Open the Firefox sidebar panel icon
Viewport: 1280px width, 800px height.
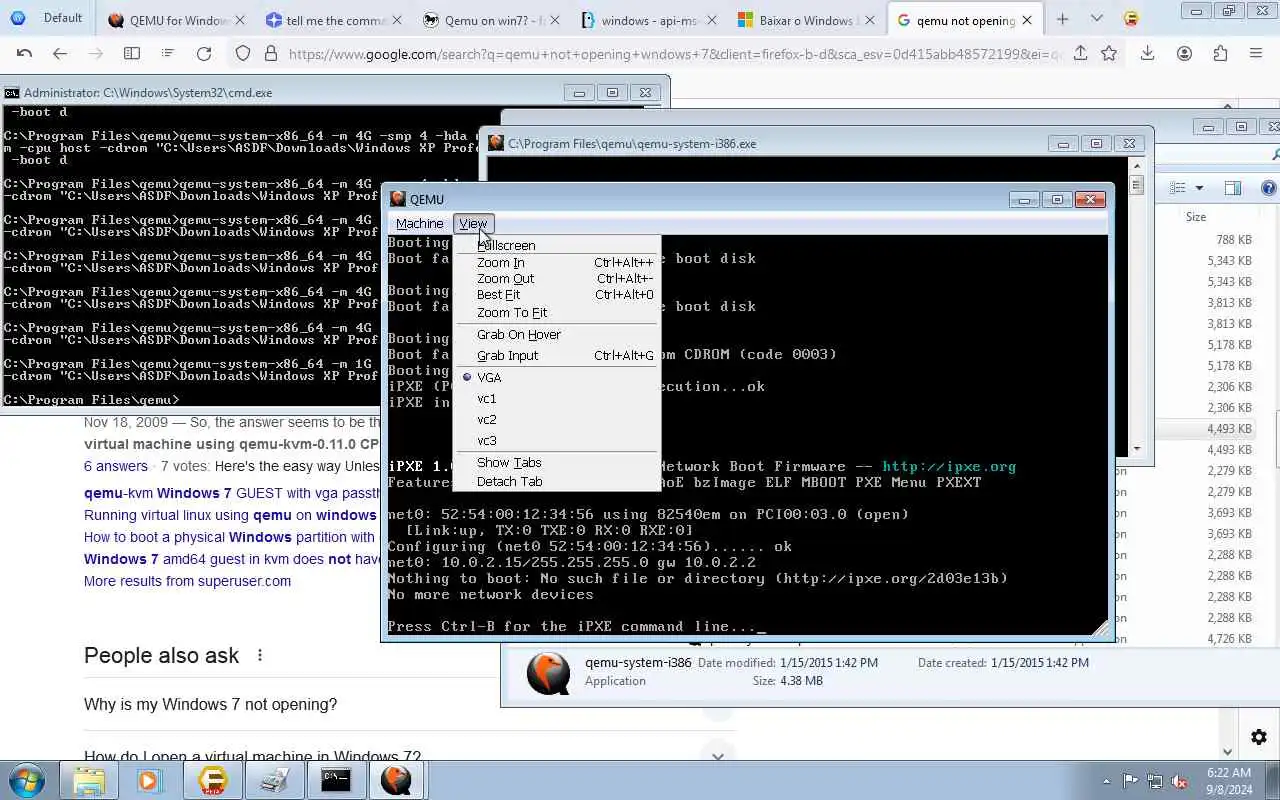pyautogui.click(x=131, y=54)
